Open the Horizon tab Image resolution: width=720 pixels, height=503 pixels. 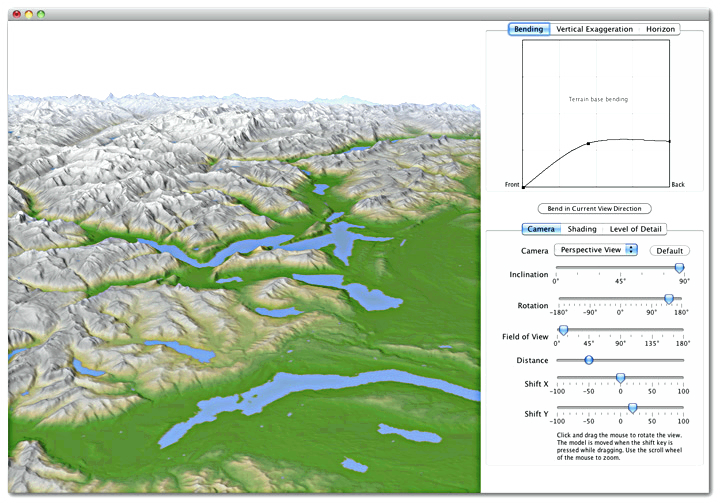coord(660,29)
